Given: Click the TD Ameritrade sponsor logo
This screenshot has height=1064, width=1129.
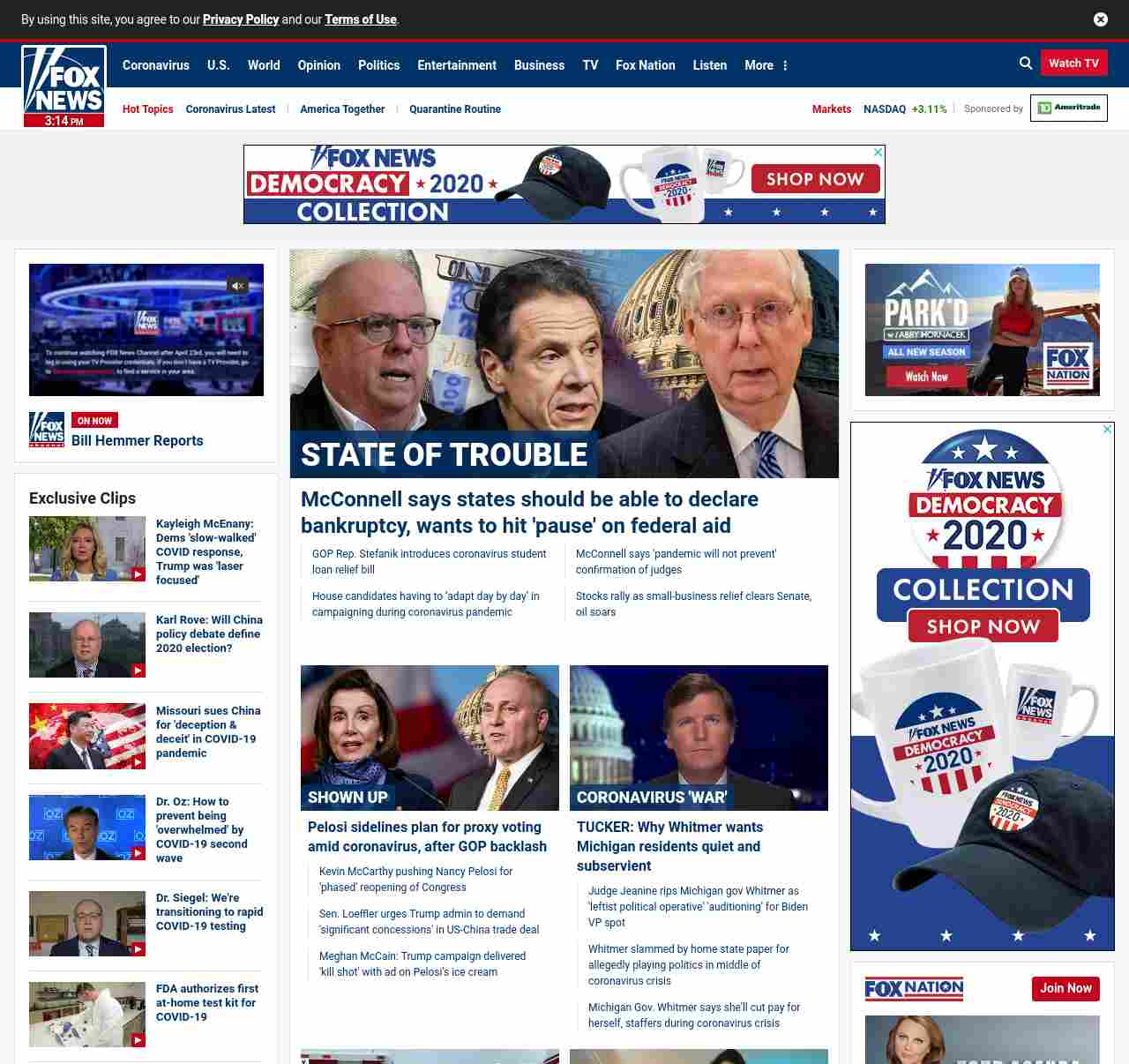Looking at the screenshot, I should pos(1068,108).
